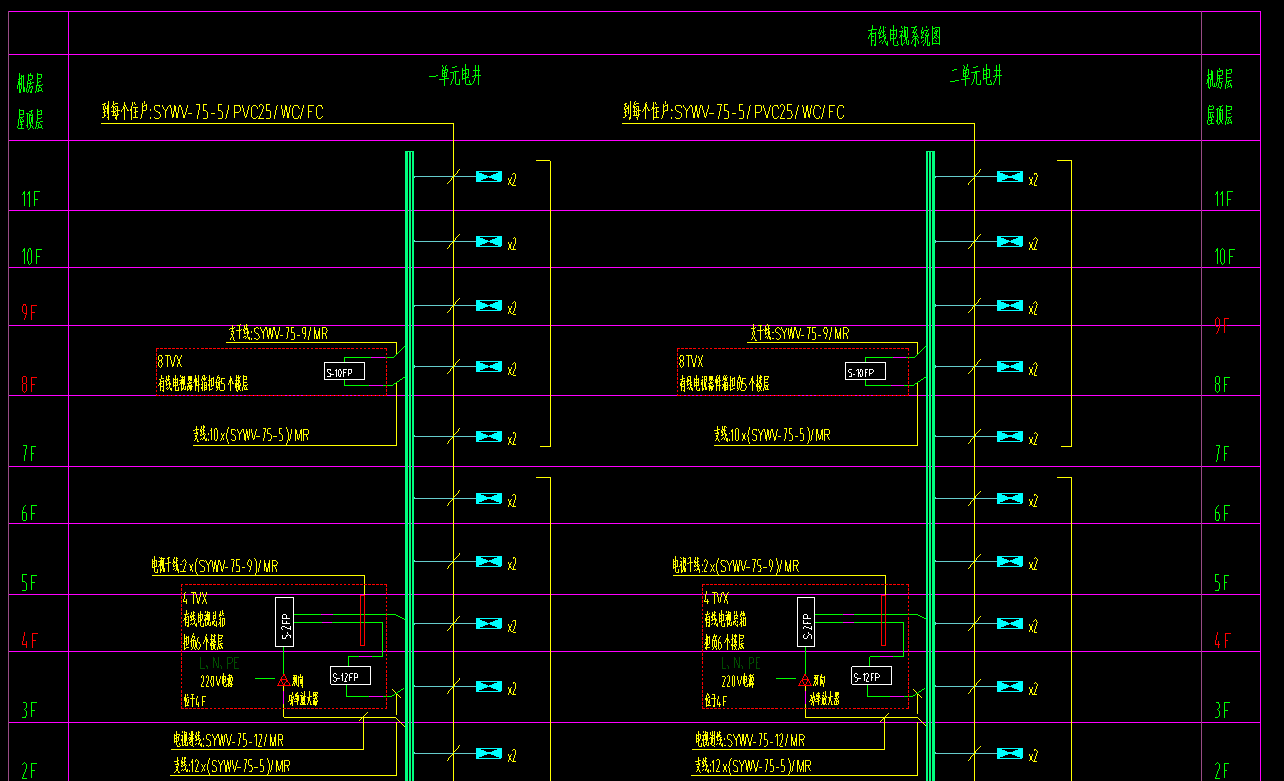Viewport: 1284px width, 781px height.
Task: Select the triple green riser line in unit one
Action: pyautogui.click(x=409, y=465)
